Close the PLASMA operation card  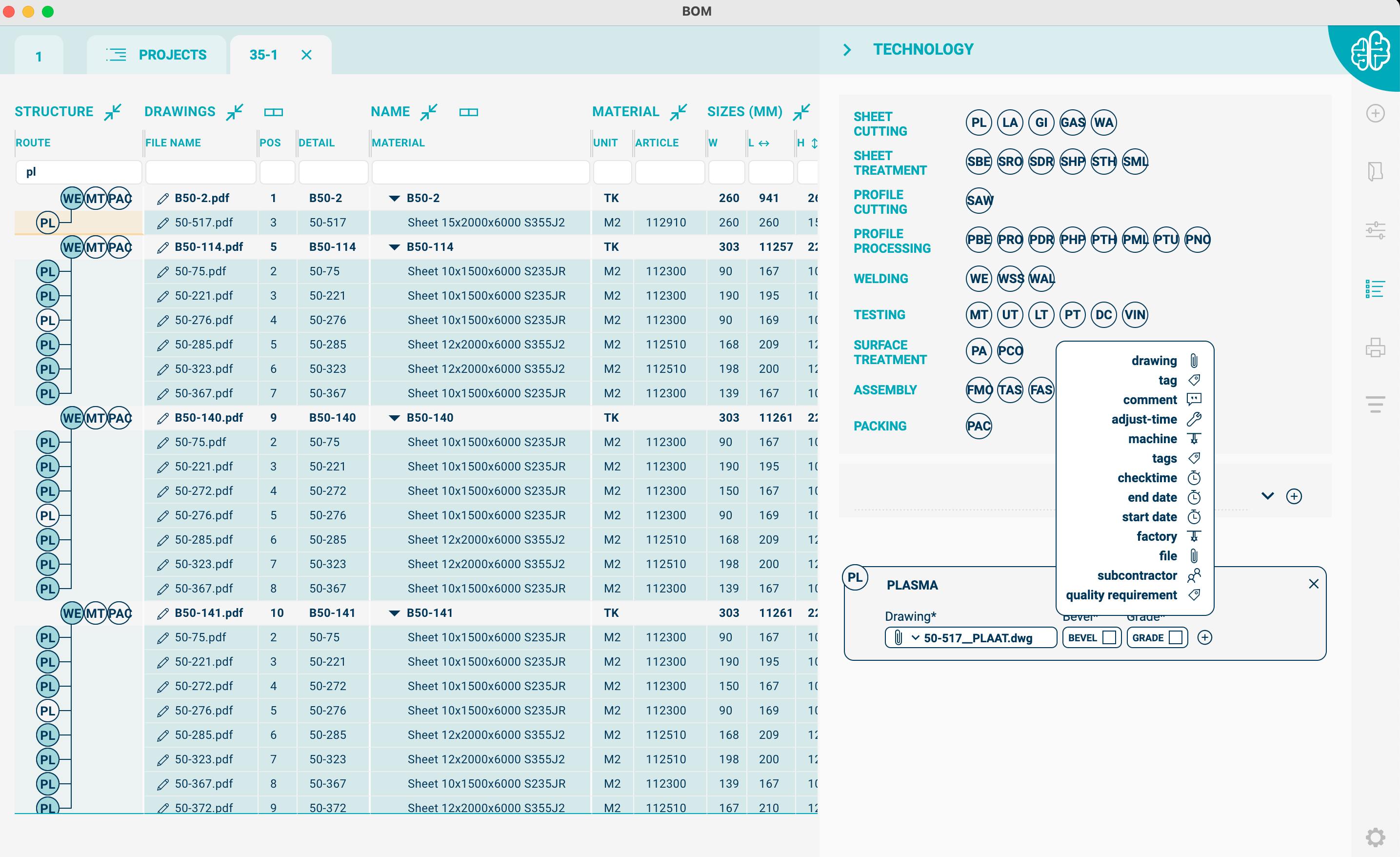click(1313, 584)
